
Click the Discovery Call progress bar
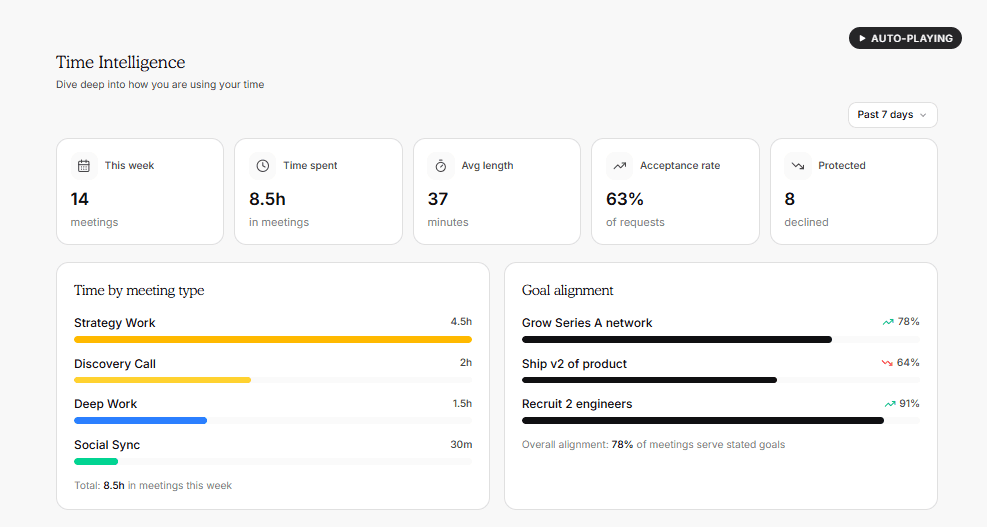tap(273, 380)
